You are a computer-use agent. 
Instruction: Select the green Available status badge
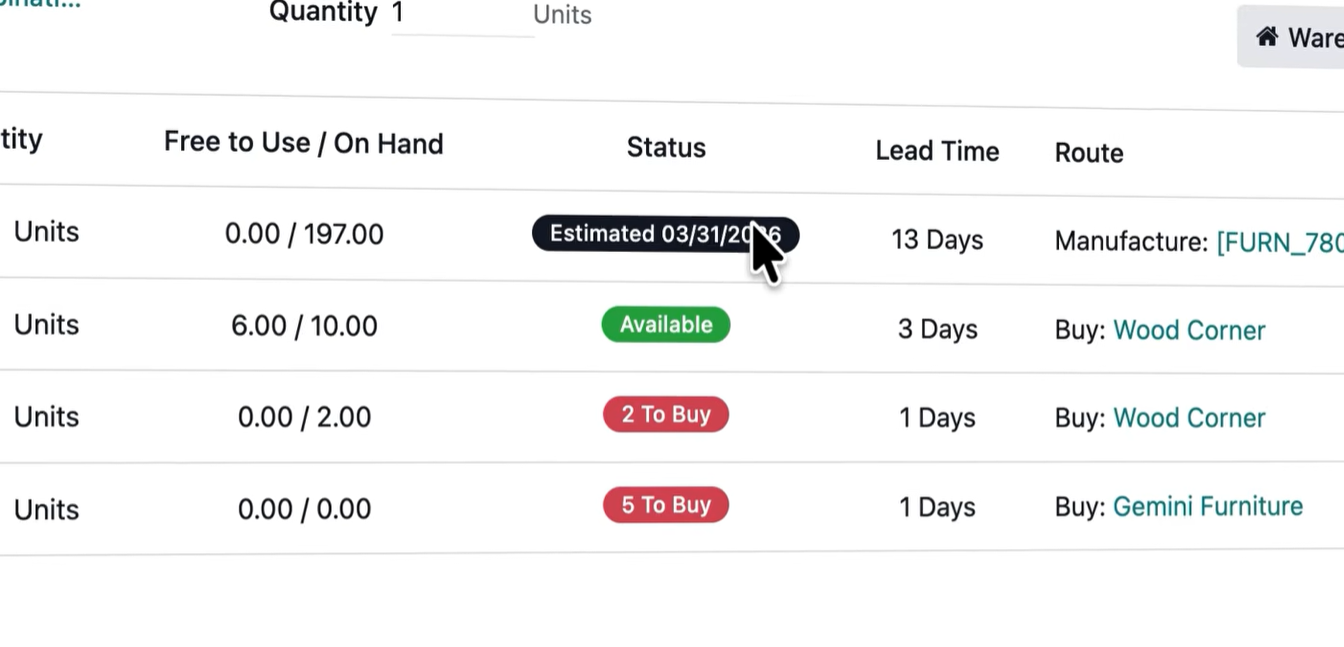pos(666,325)
